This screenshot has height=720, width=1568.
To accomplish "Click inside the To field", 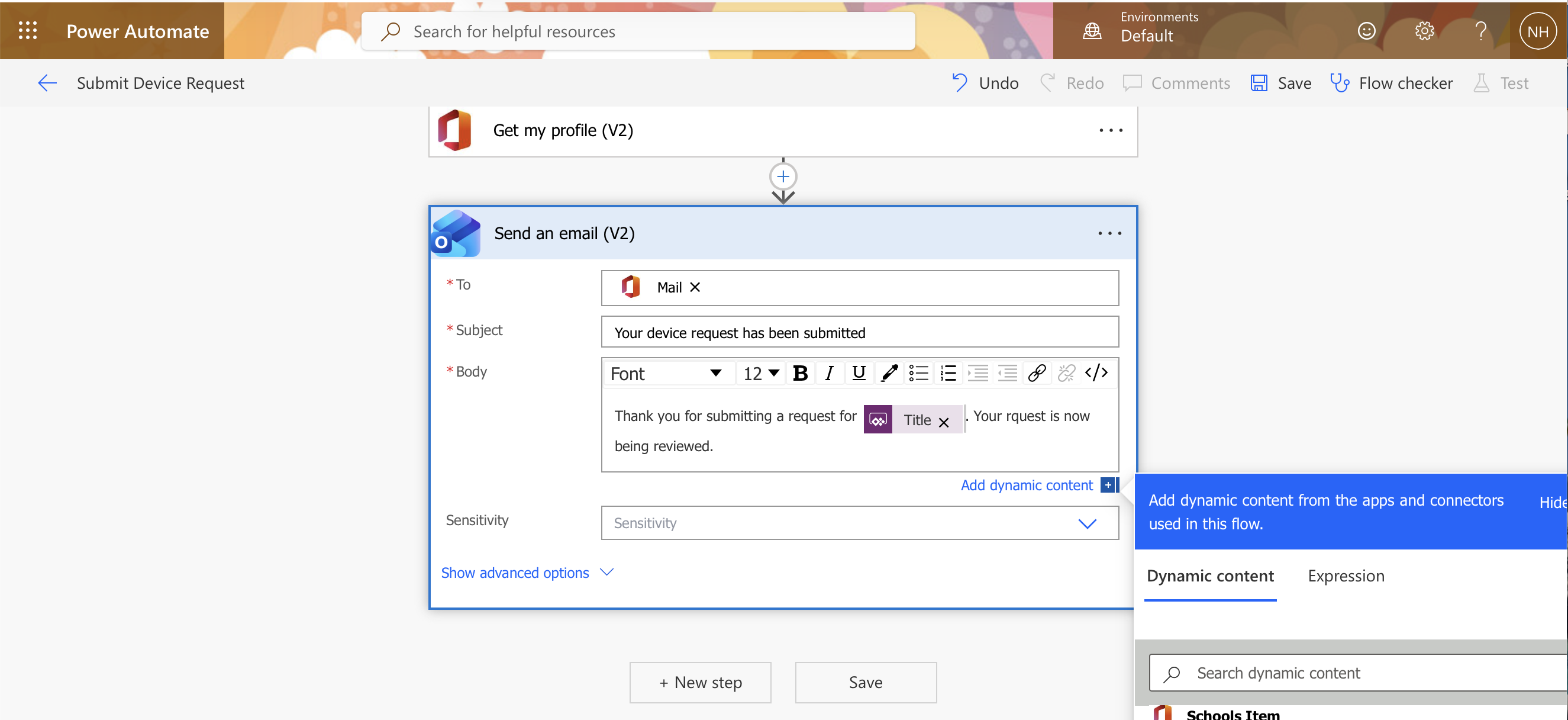I will coord(860,288).
